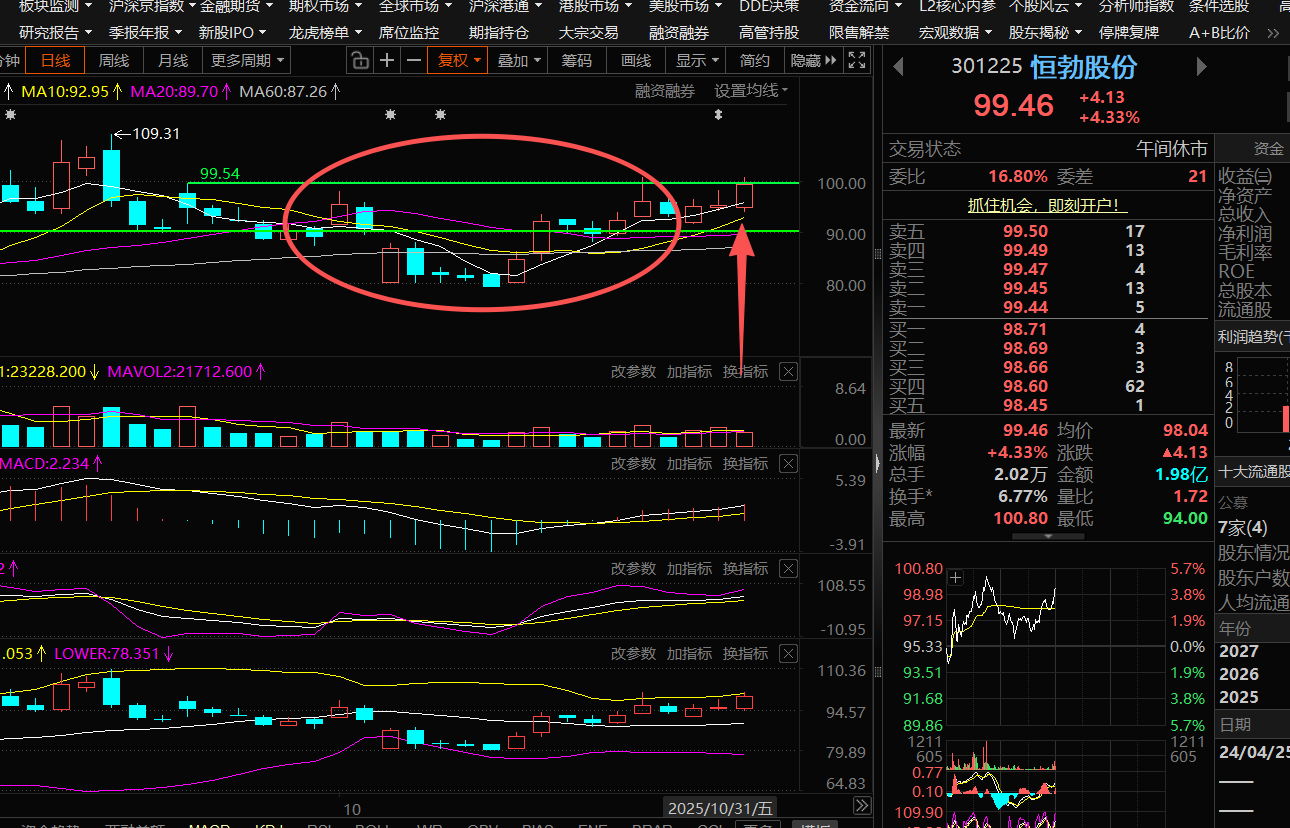Toggle 筹码 chip distribution view
The width and height of the screenshot is (1290, 828).
point(577,61)
